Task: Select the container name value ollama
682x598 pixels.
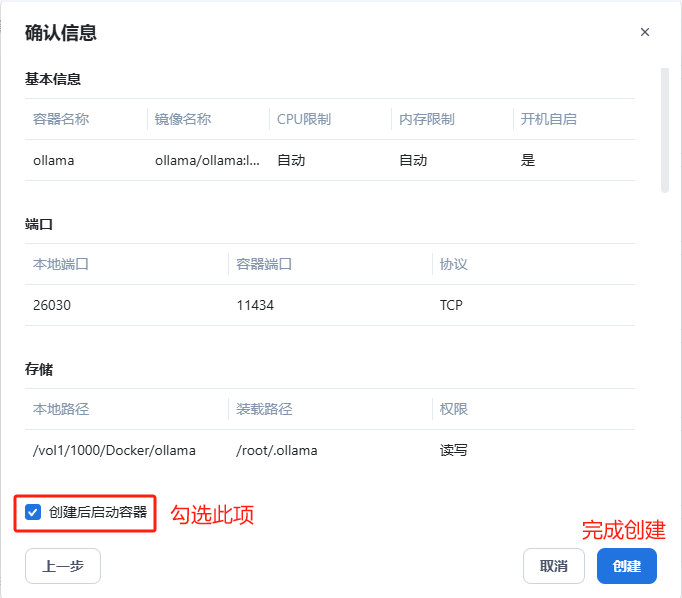Action: pyautogui.click(x=53, y=160)
